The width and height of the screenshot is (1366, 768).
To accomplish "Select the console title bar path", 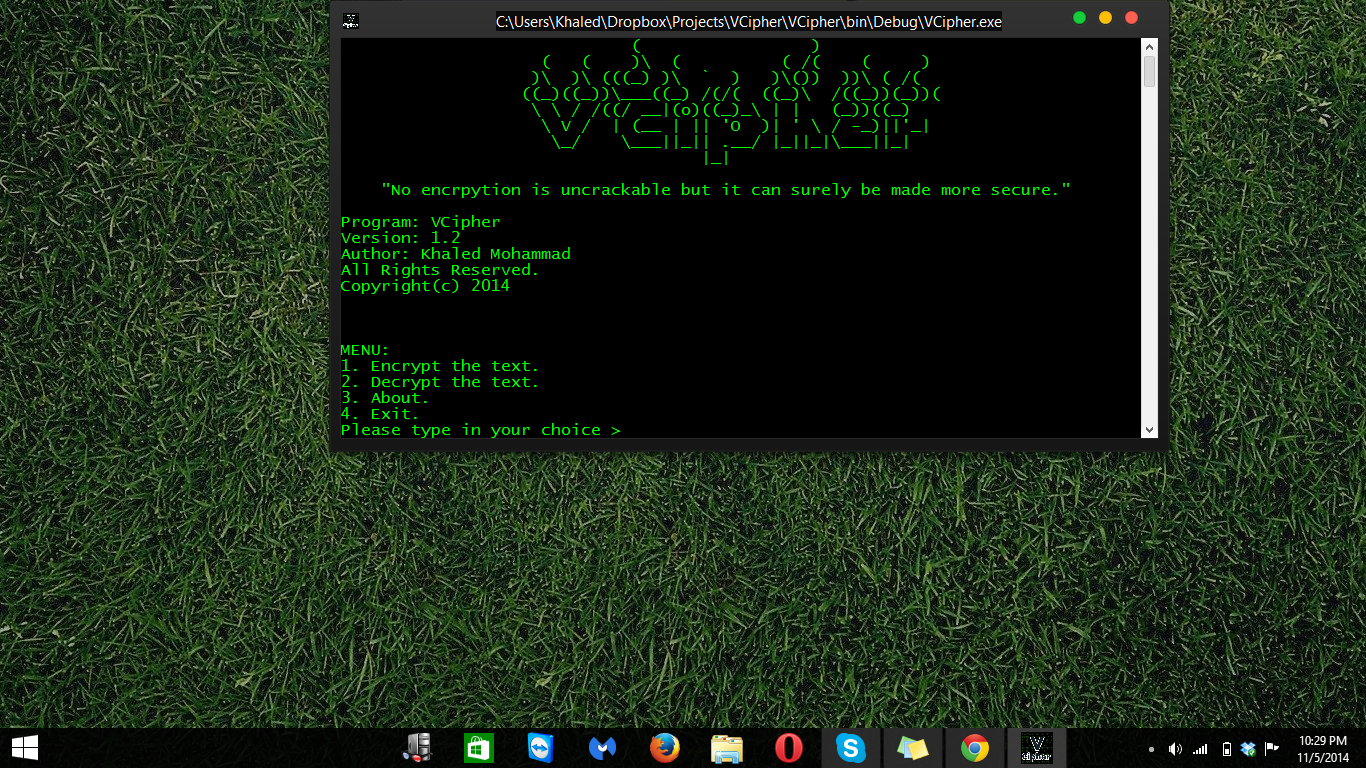I will click(x=749, y=21).
